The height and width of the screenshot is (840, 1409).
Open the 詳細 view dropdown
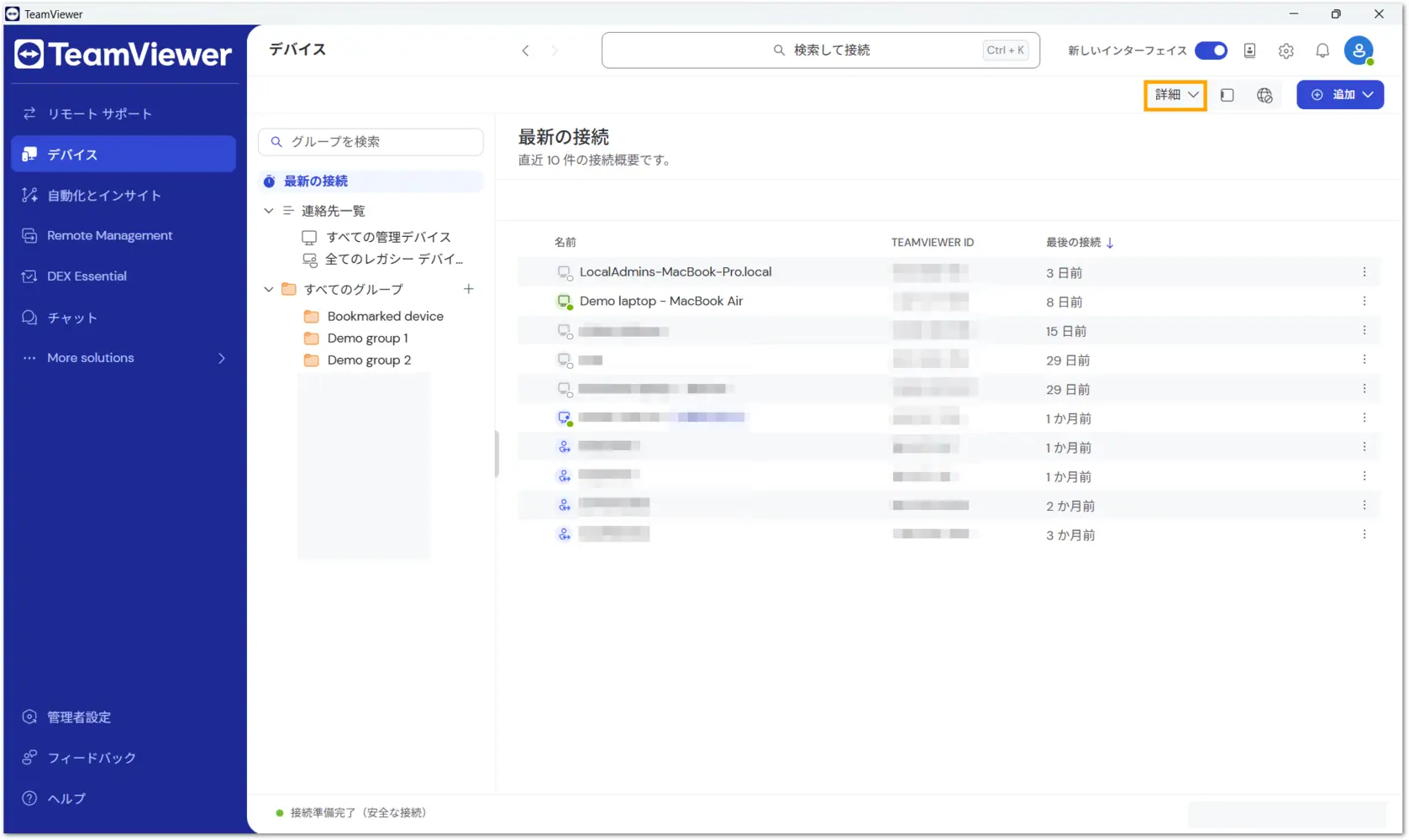(1175, 95)
